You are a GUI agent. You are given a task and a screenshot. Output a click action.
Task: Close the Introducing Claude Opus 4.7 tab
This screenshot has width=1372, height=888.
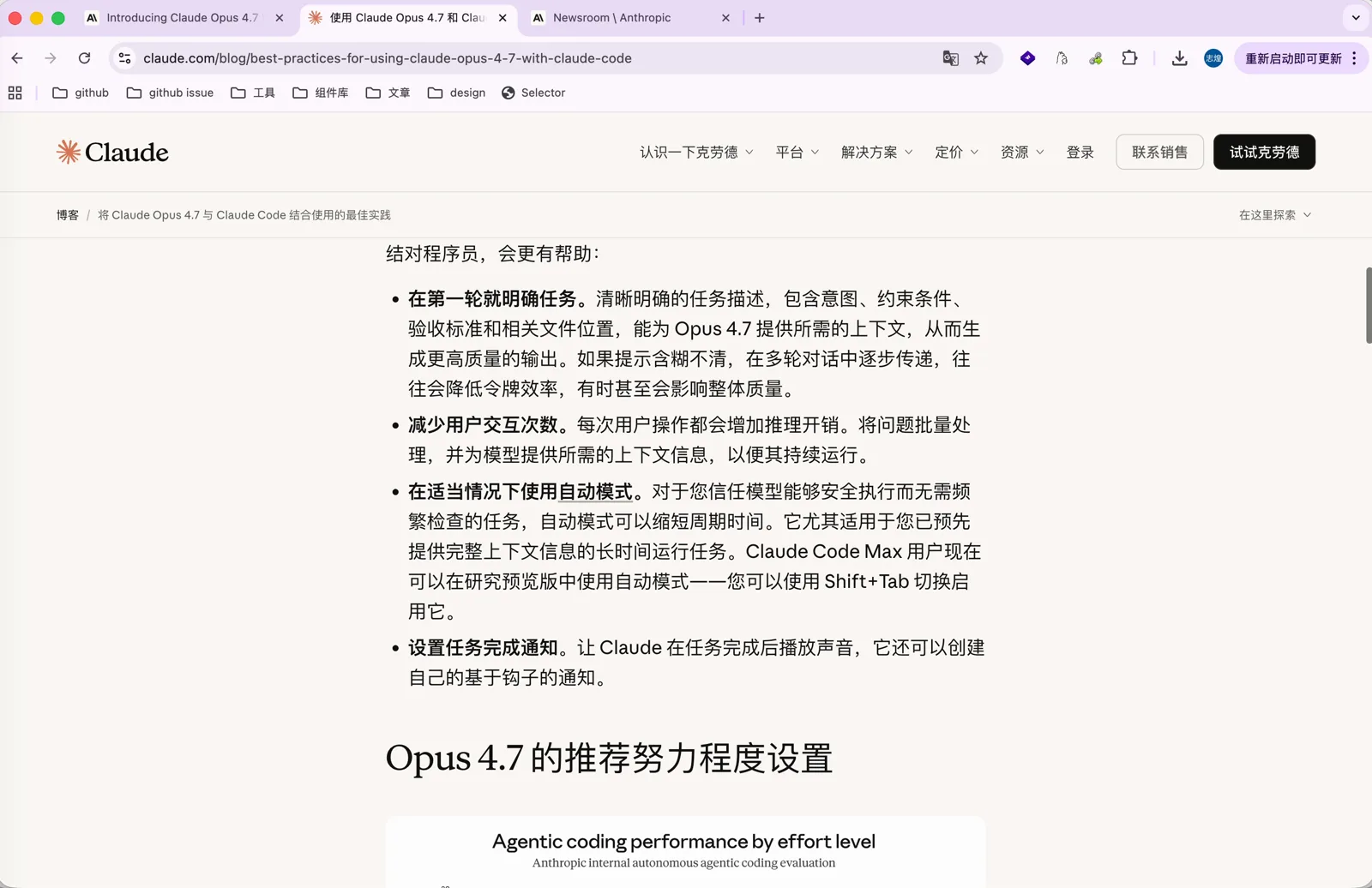pyautogui.click(x=280, y=18)
